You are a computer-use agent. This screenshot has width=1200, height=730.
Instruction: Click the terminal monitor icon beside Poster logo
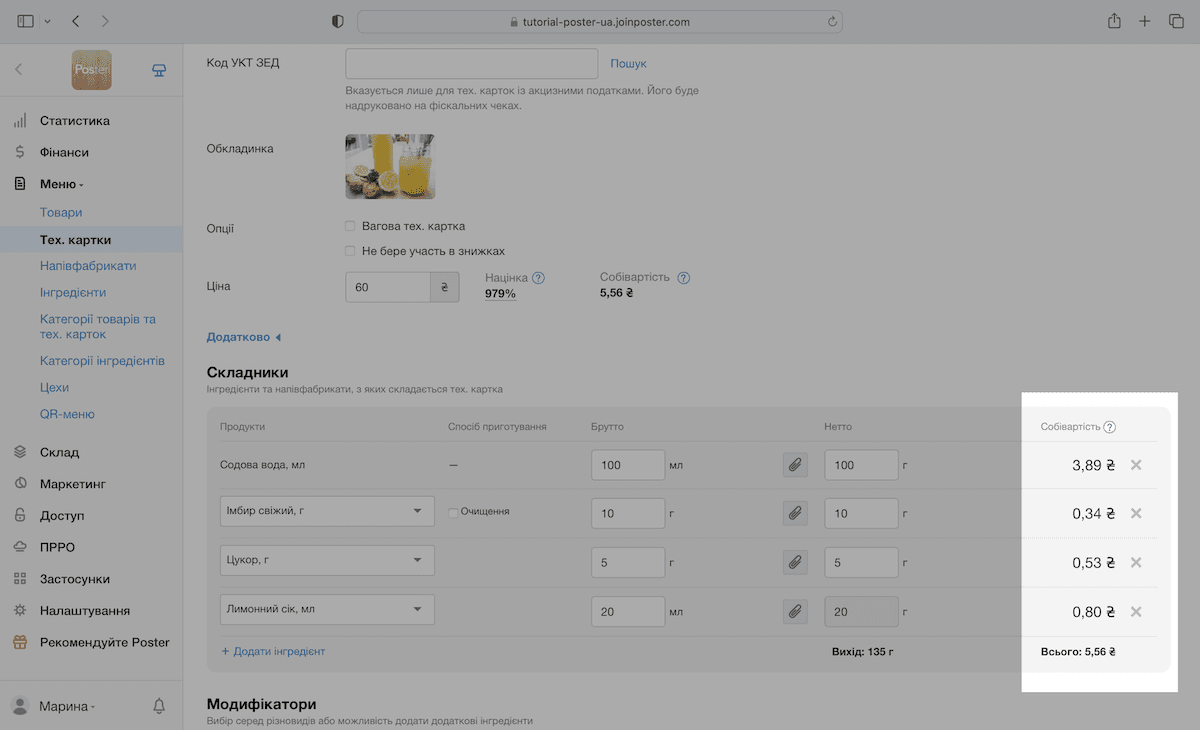[x=158, y=70]
